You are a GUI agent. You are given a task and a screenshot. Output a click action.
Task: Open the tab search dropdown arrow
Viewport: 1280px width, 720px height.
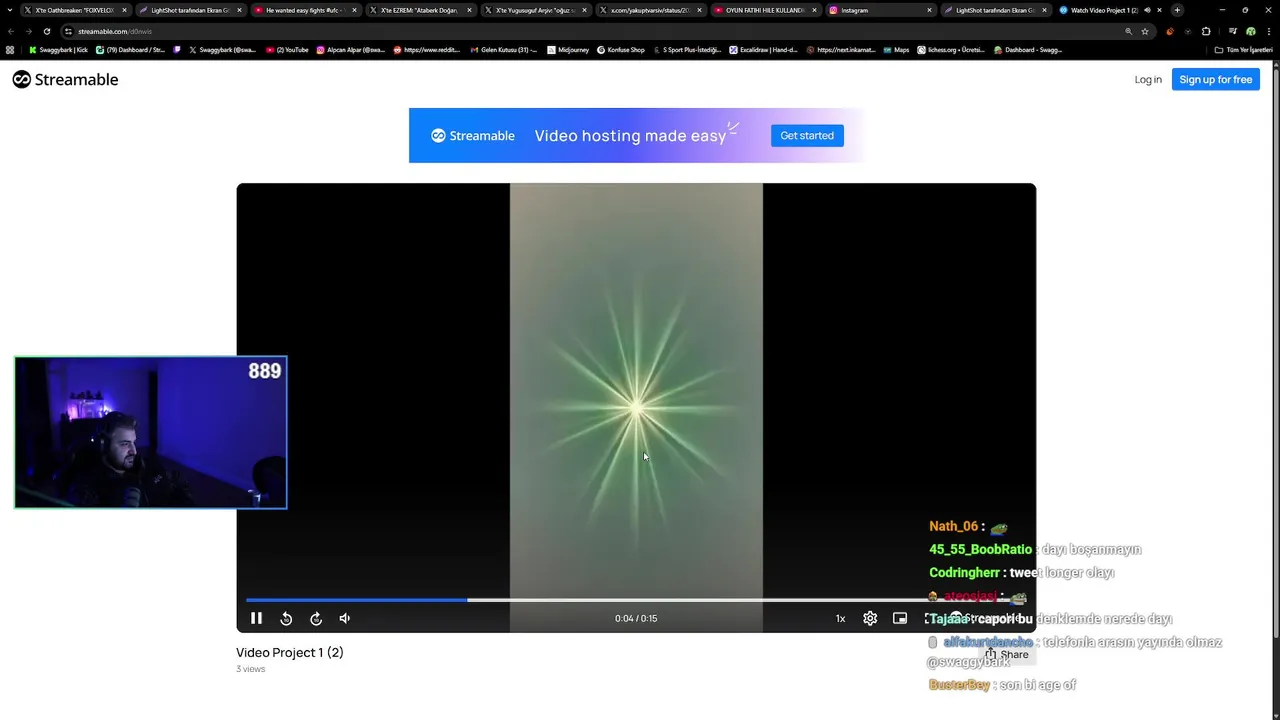click(9, 10)
